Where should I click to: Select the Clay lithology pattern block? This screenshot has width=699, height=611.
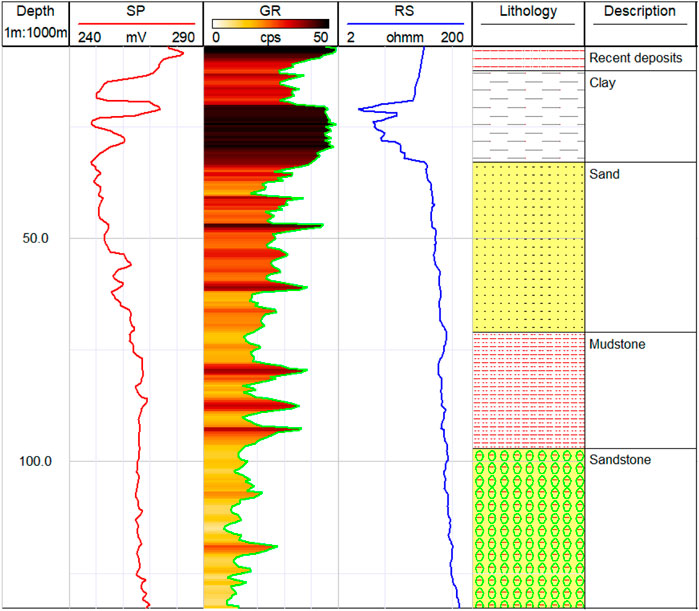[528, 116]
